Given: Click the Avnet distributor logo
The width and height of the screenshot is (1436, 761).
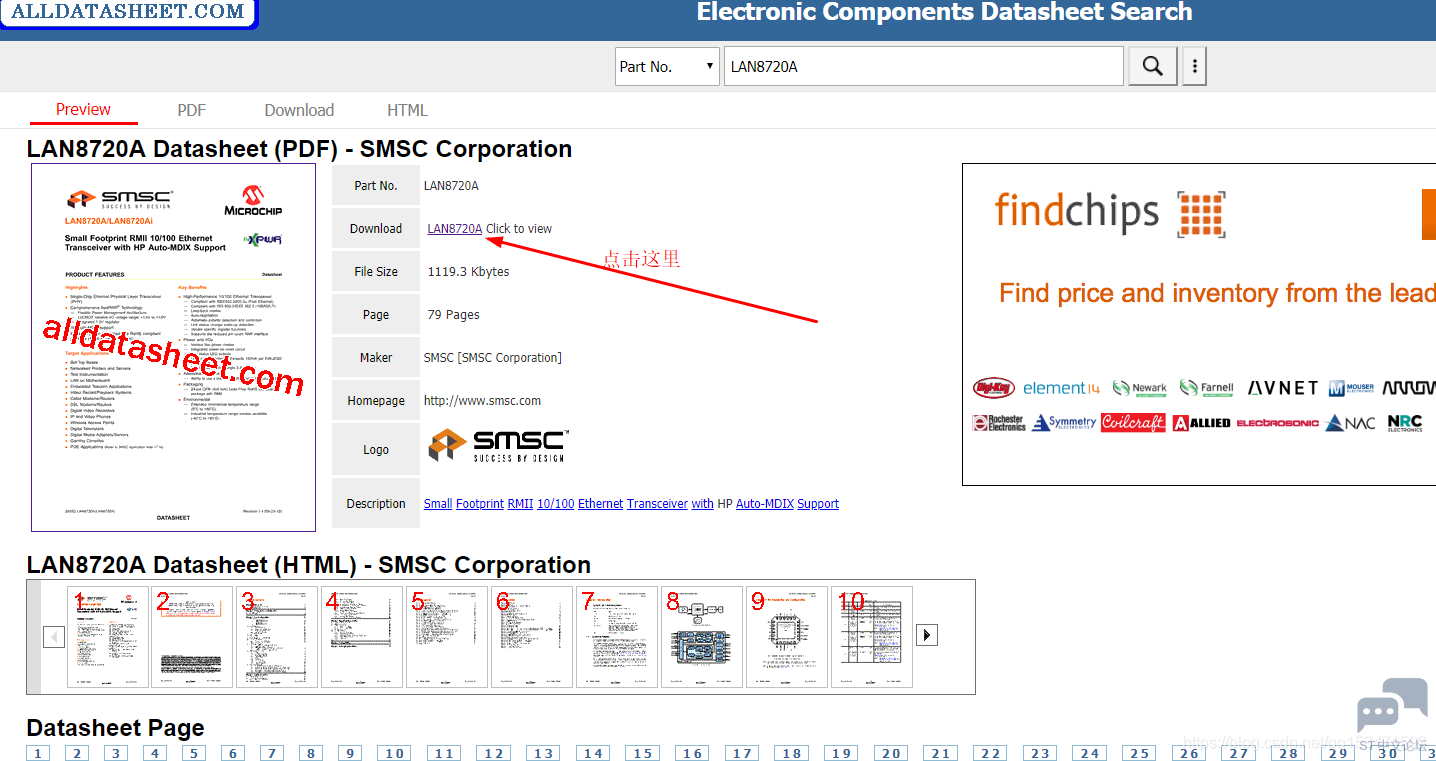Looking at the screenshot, I should coord(1283,387).
